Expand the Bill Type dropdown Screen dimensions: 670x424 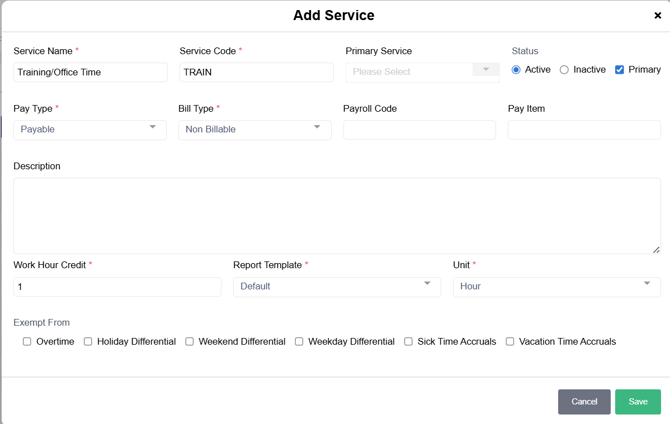254,129
